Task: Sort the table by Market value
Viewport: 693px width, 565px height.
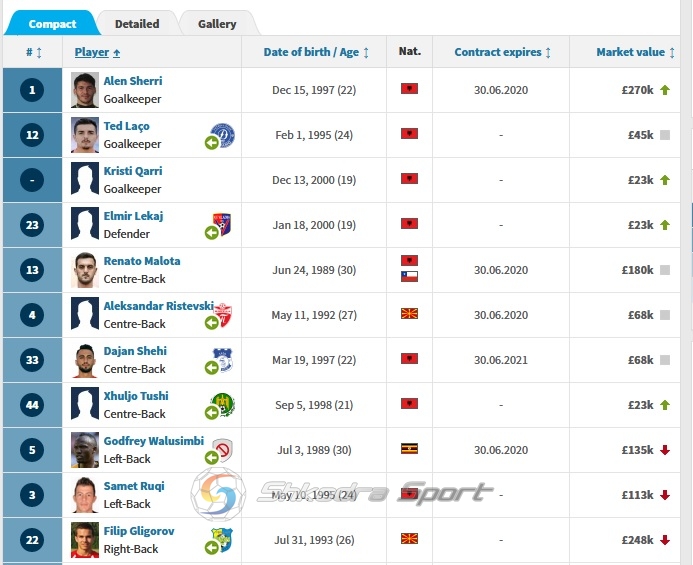Action: pos(635,52)
